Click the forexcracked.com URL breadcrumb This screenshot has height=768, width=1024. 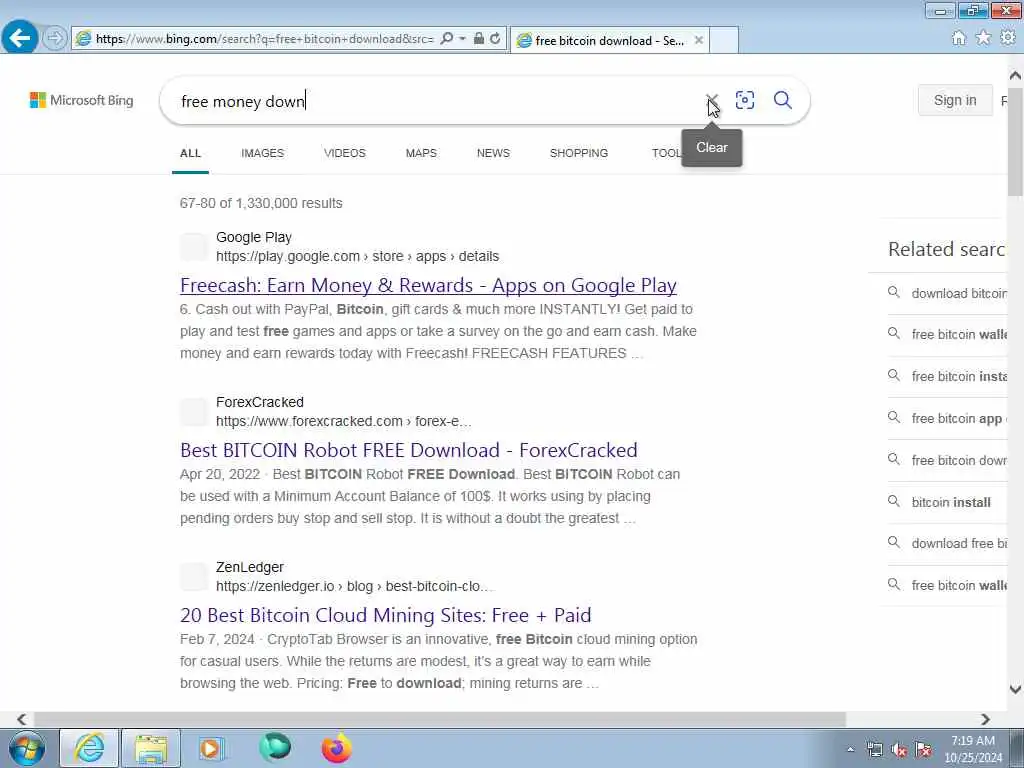344,421
